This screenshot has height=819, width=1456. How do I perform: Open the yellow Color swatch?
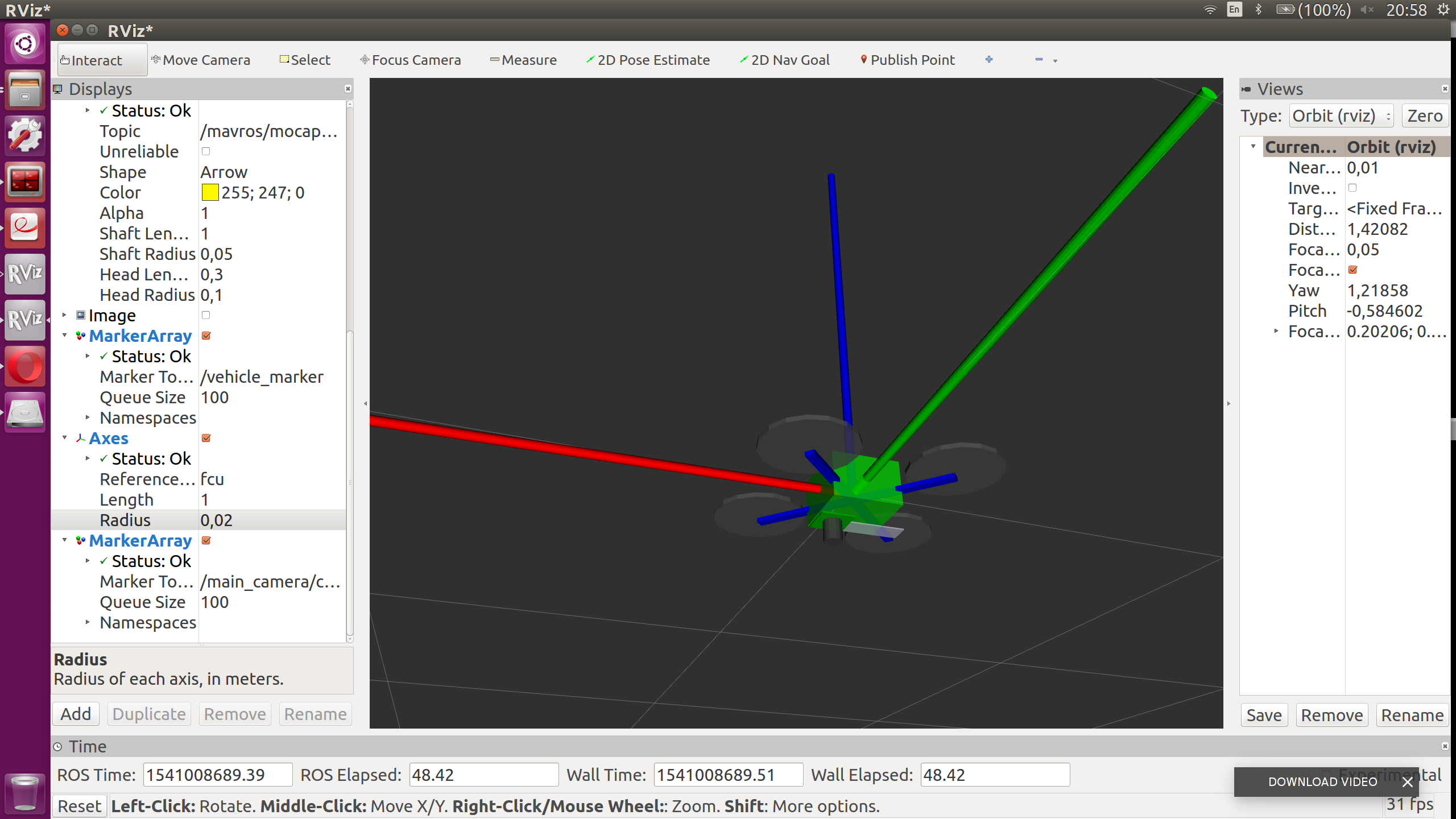[x=210, y=192]
